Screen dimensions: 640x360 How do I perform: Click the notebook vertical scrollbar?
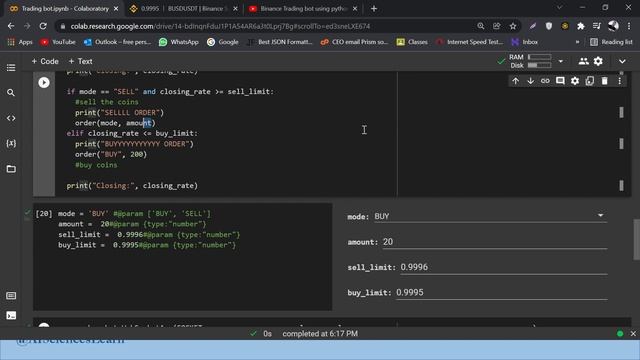point(636,239)
